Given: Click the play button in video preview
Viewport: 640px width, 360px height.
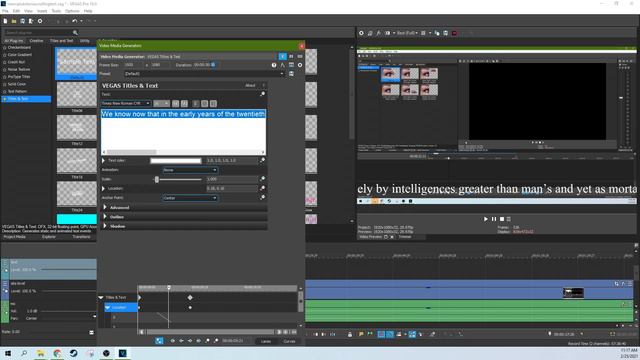Looking at the screenshot, I should coord(486,219).
